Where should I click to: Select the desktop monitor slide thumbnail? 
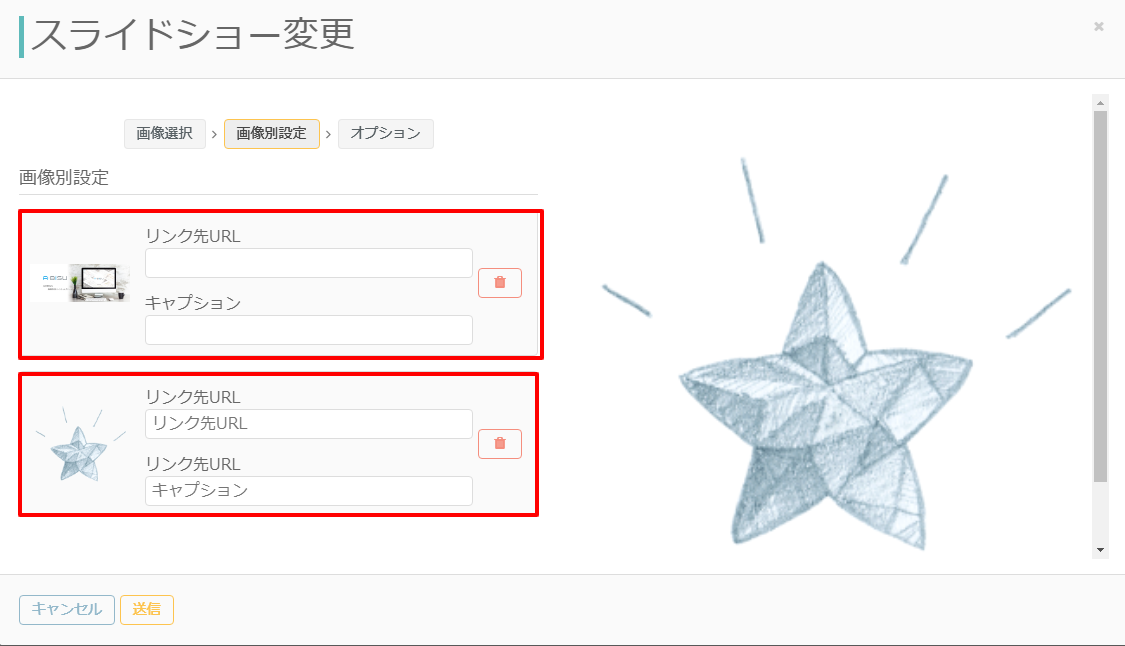click(80, 283)
